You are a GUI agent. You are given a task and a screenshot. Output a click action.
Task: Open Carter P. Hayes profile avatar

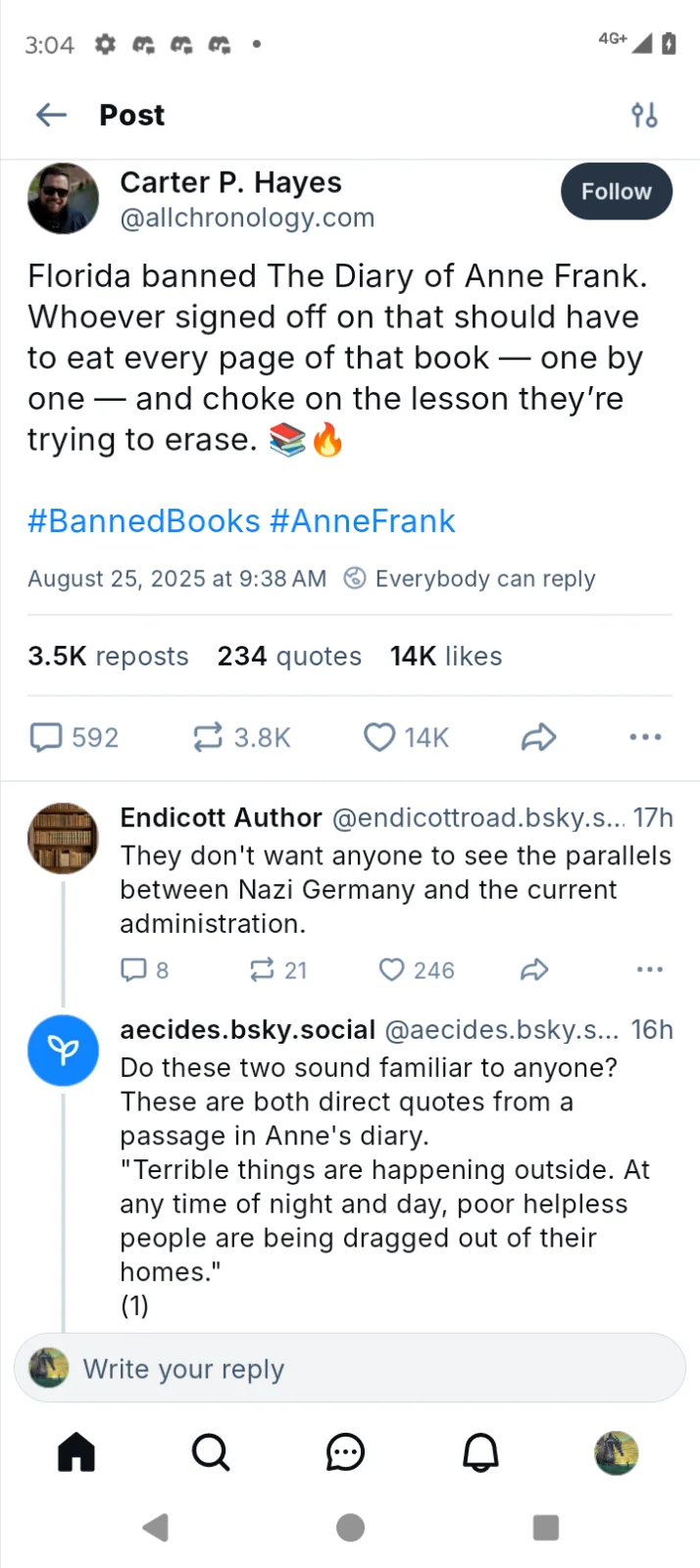(63, 198)
